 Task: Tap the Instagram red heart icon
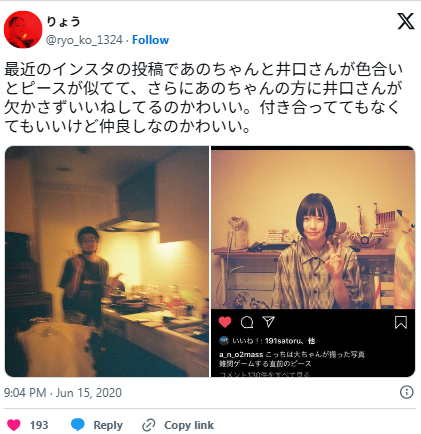tap(225, 322)
